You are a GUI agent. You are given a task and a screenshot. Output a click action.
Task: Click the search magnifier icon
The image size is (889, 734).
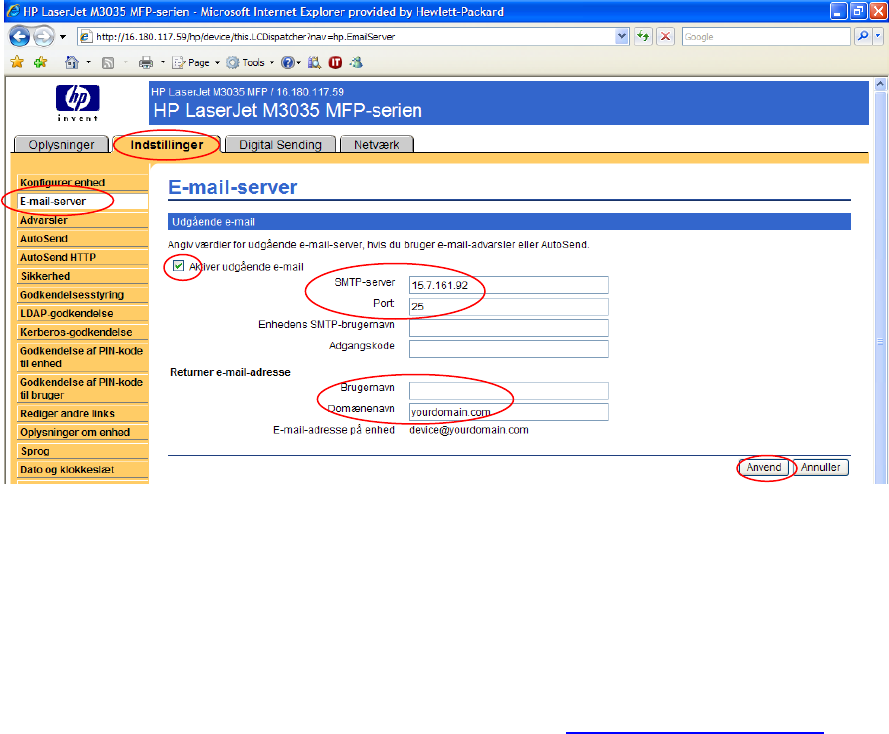click(x=863, y=37)
